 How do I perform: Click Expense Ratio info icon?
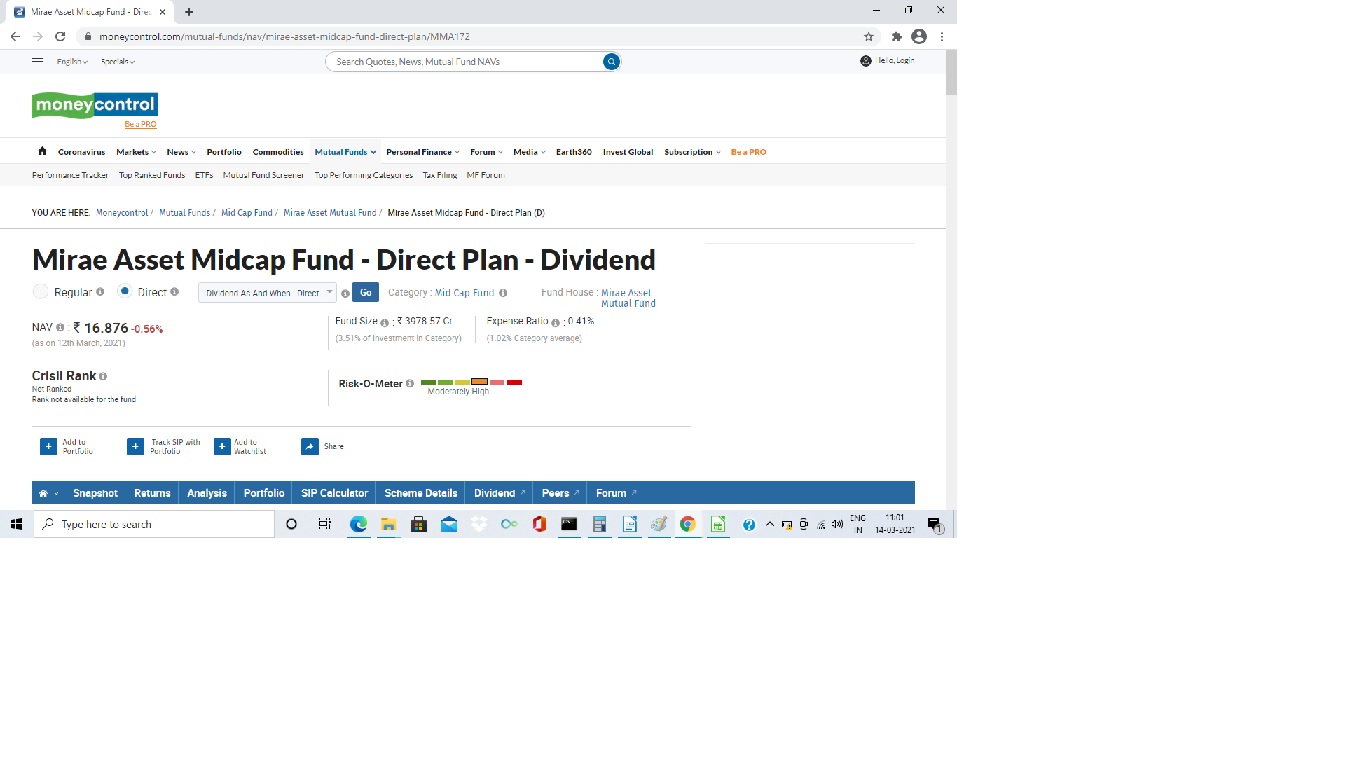(x=555, y=323)
